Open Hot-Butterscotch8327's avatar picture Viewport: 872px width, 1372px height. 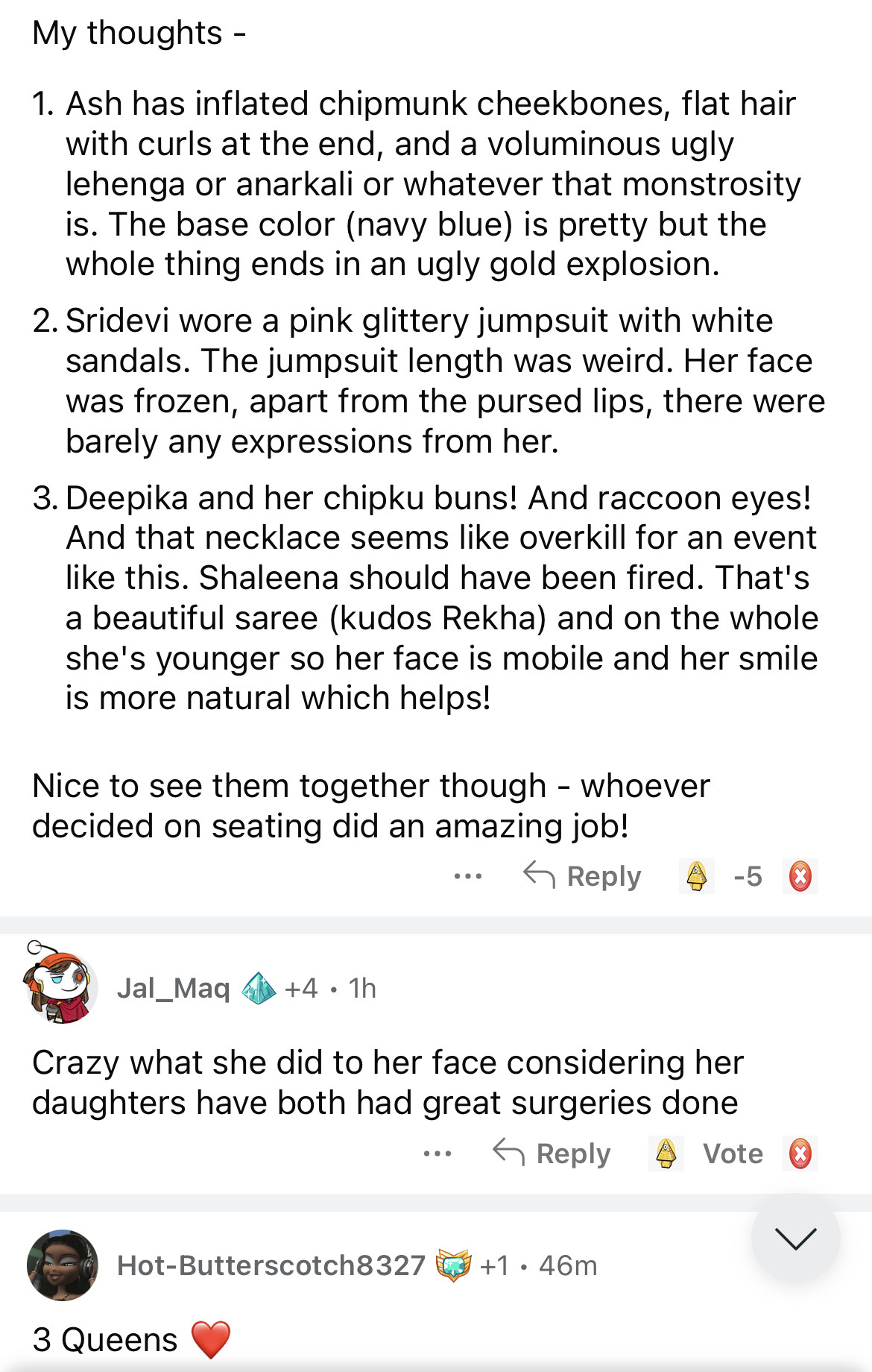(x=63, y=1265)
